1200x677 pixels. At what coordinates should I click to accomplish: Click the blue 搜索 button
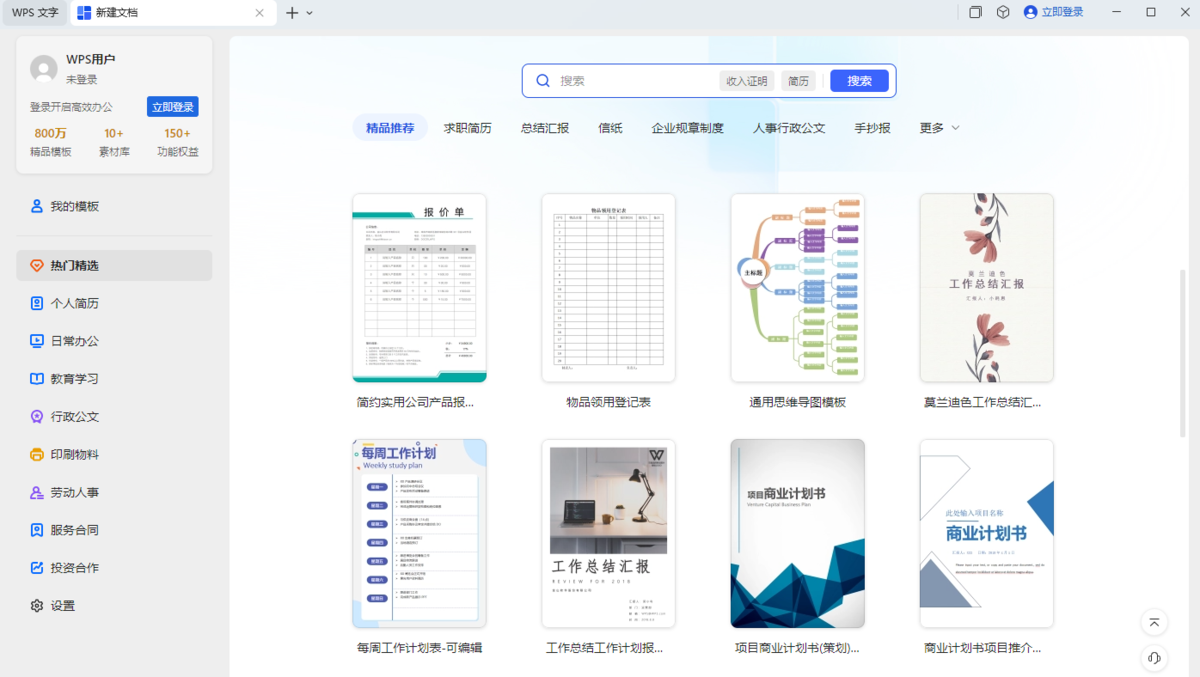point(859,81)
